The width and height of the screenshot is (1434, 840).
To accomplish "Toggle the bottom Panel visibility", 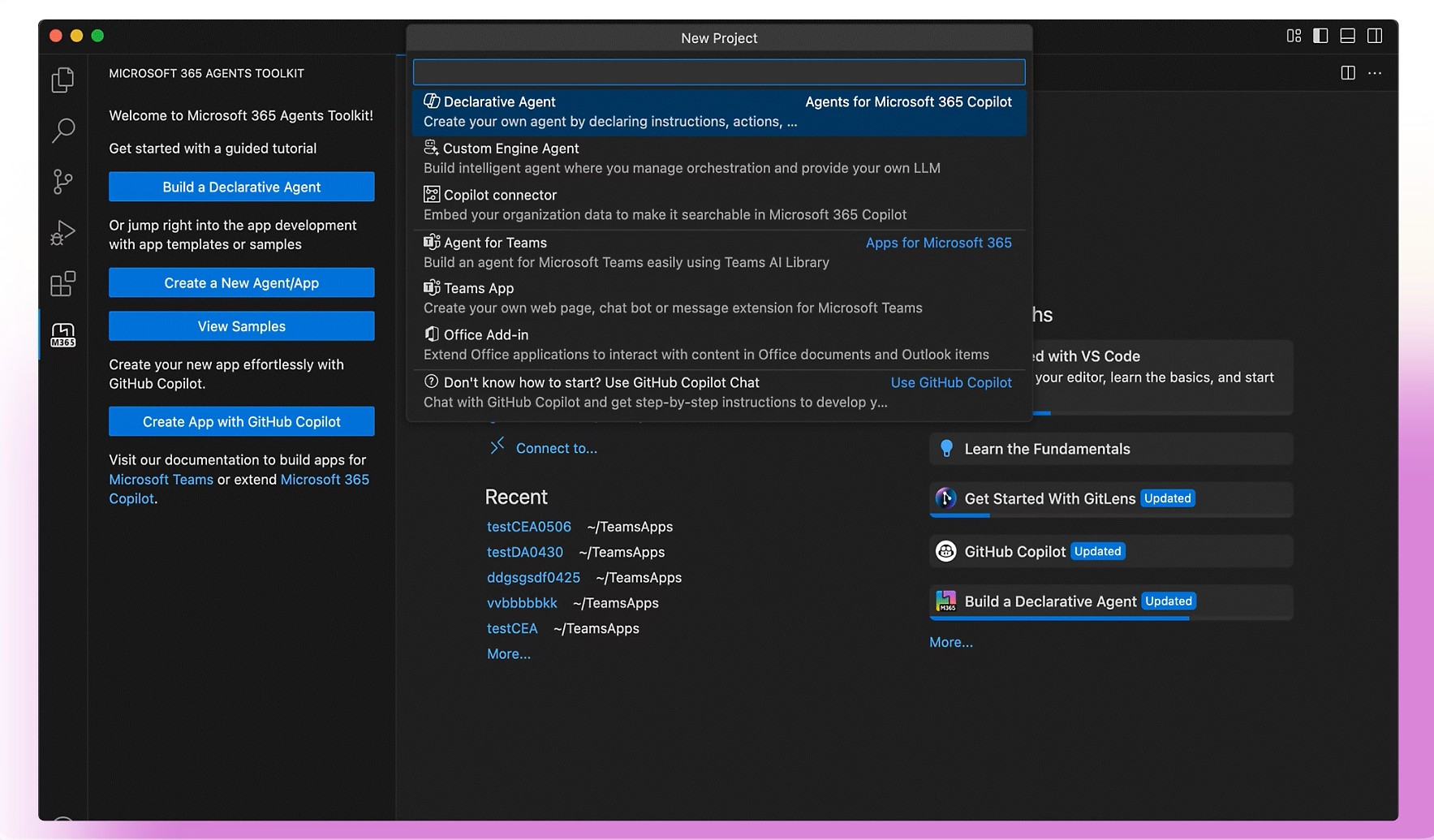I will pos(1347,36).
